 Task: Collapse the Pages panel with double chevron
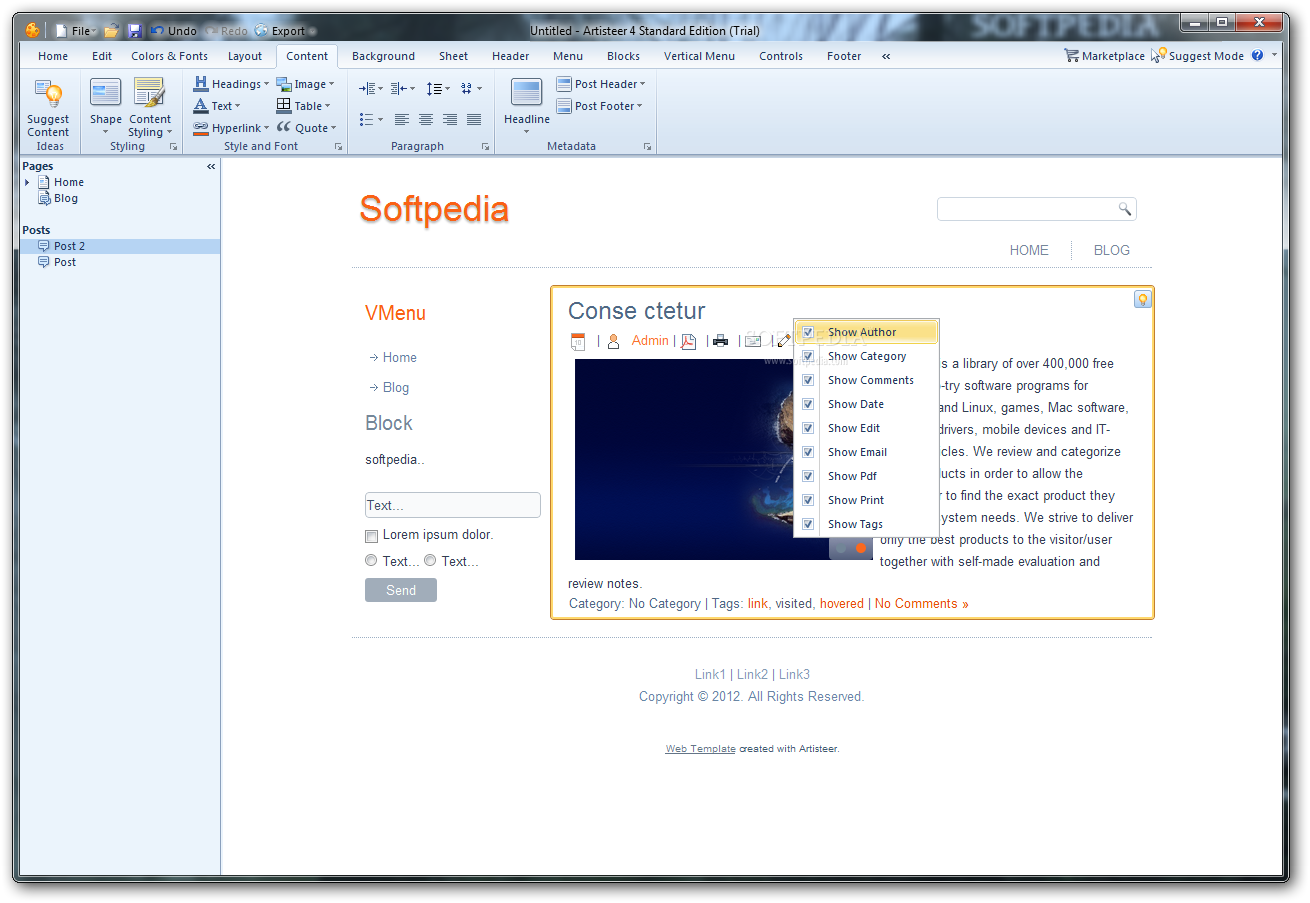pos(211,167)
